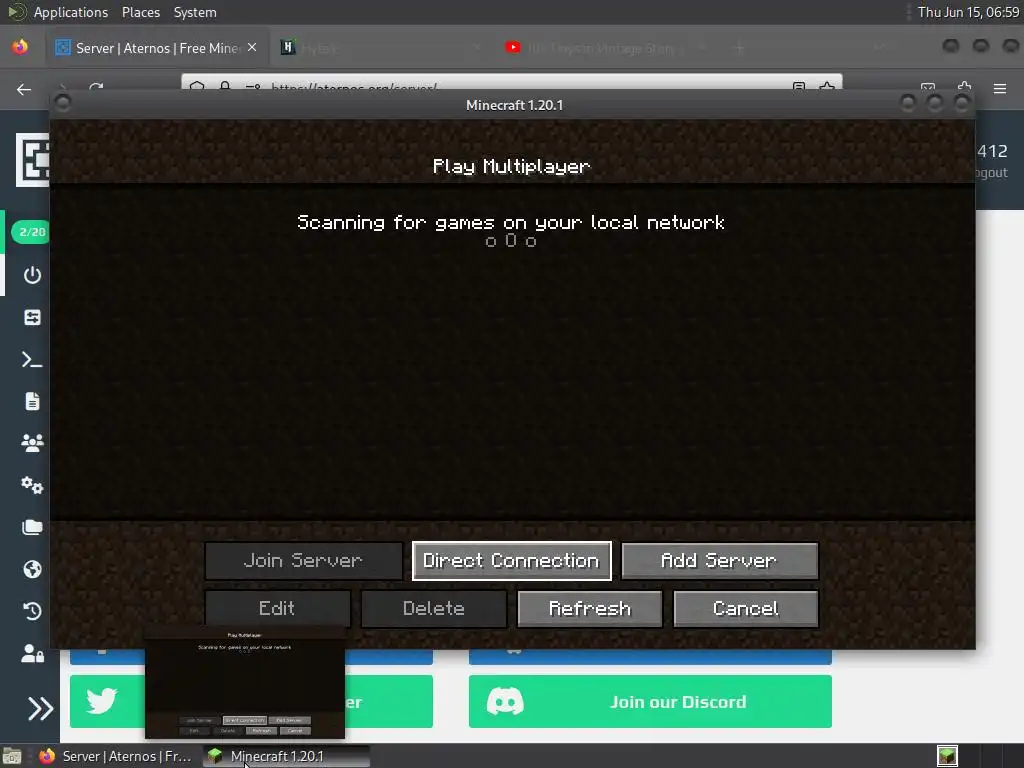
Task: Open the Aternos server power page icon
Action: pyautogui.click(x=32, y=275)
